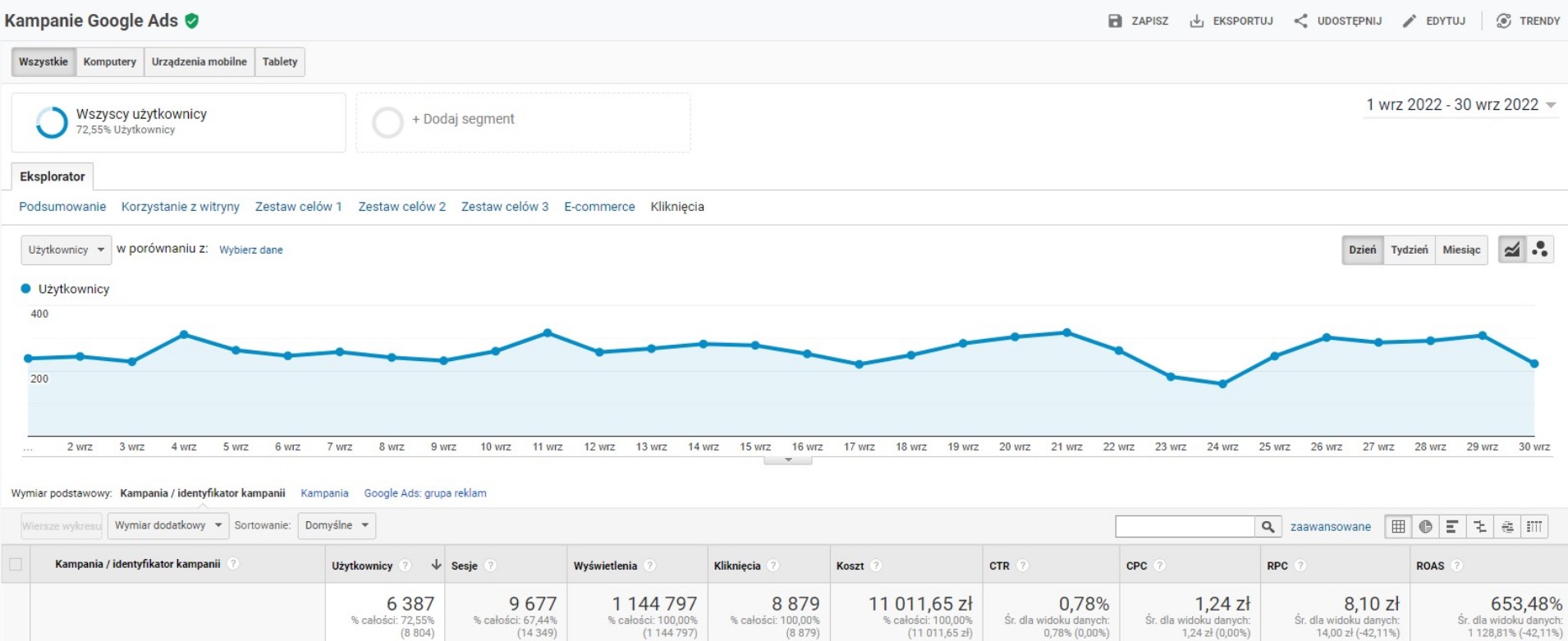Toggle chart granularity to Miesiąc
Screen dimensions: 1568x641
1461,250
